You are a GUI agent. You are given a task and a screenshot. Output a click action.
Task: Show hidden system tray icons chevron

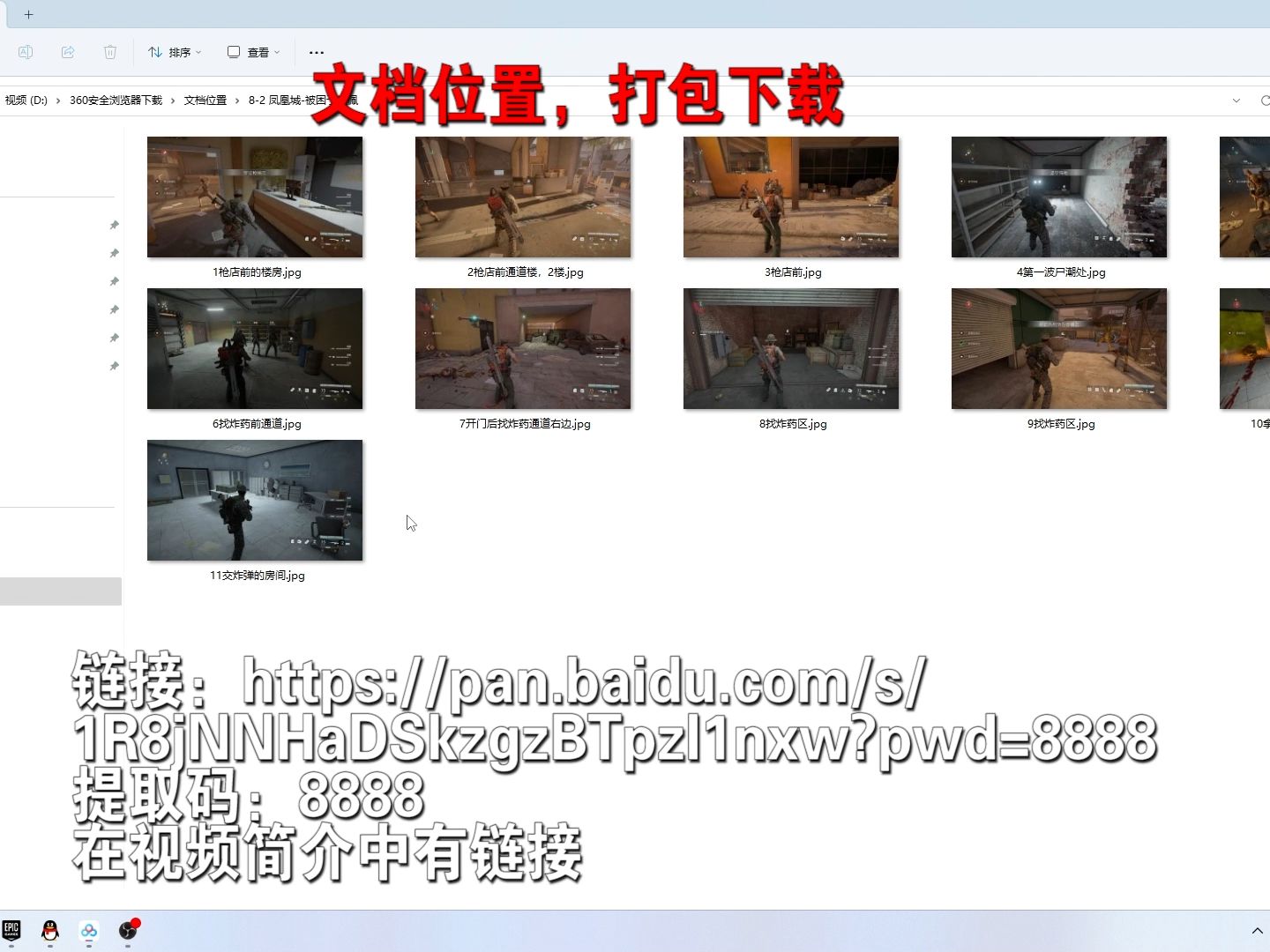(1257, 931)
